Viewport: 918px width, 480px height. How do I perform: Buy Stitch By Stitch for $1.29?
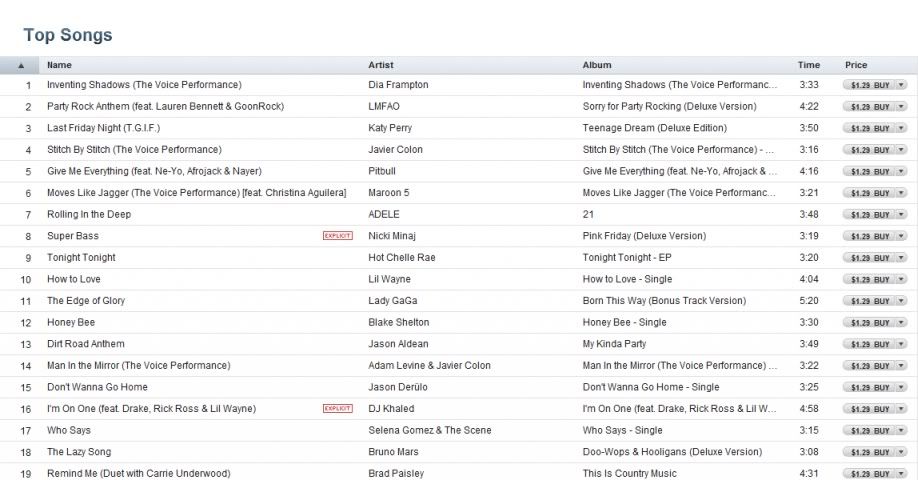click(x=869, y=150)
